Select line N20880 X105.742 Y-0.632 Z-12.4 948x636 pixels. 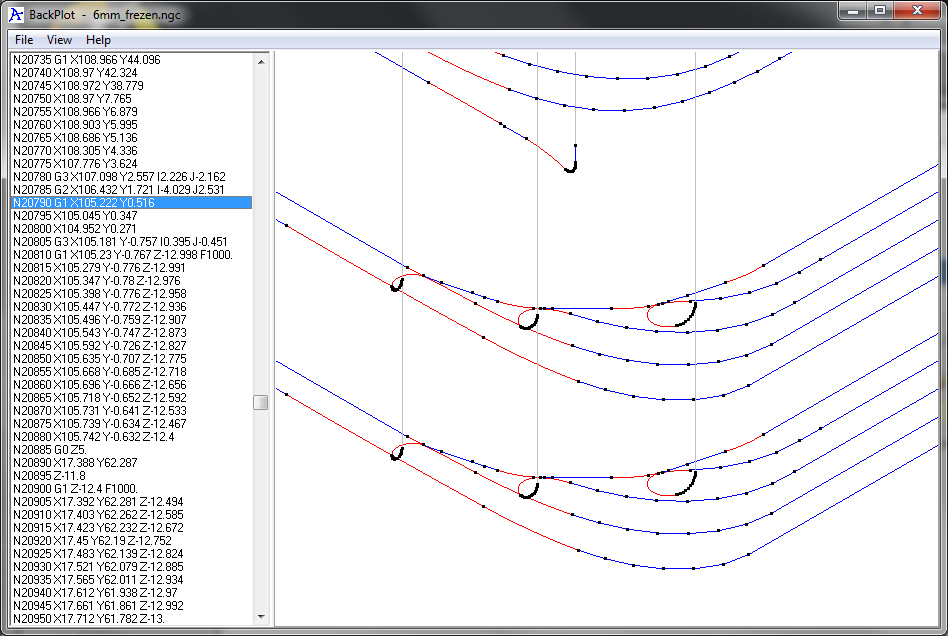(x=131, y=436)
